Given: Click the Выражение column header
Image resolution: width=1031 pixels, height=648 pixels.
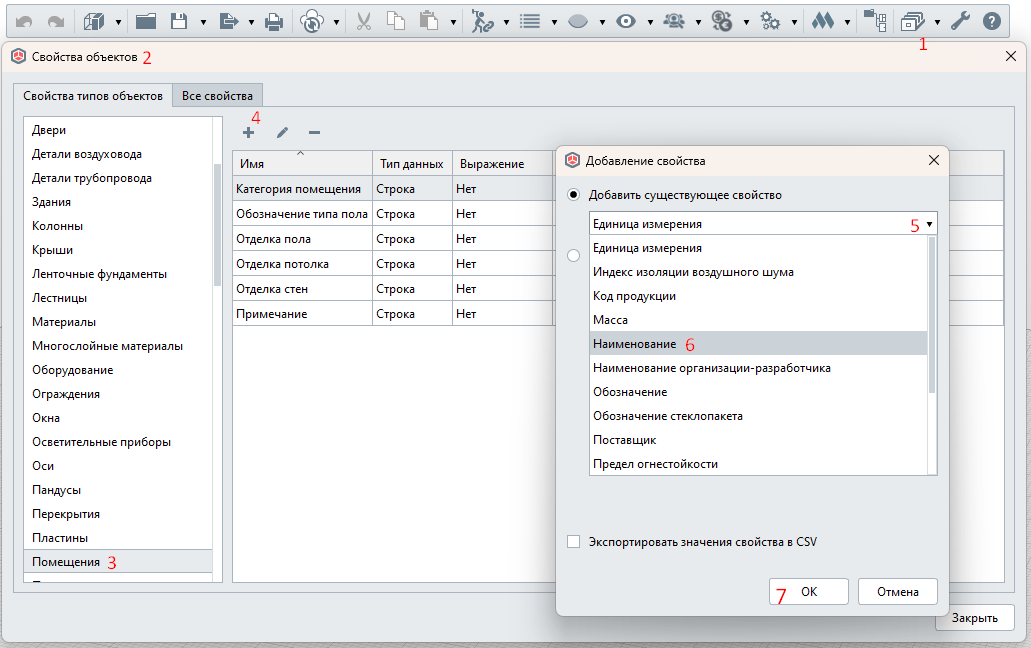Looking at the screenshot, I should [x=502, y=164].
